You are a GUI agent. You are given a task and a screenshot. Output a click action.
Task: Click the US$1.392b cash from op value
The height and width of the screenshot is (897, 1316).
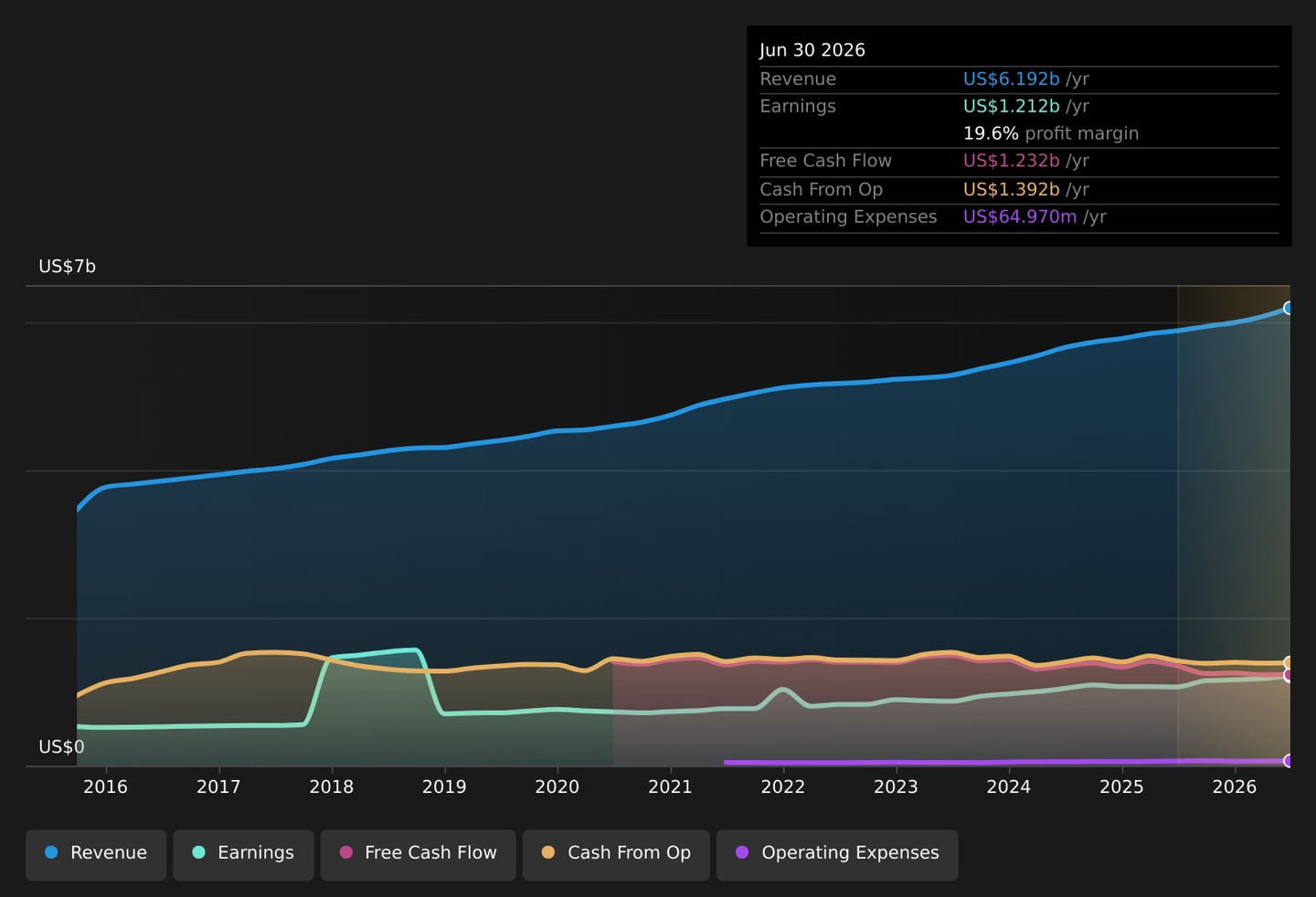1012,190
